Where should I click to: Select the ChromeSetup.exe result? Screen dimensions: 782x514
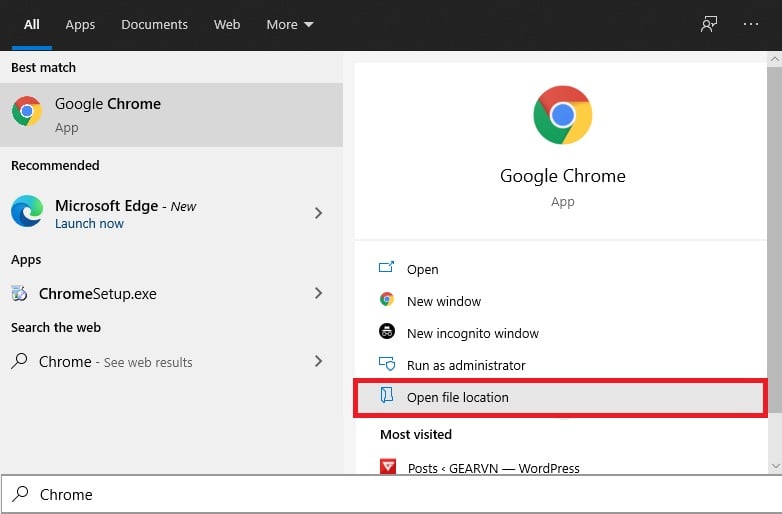point(172,293)
